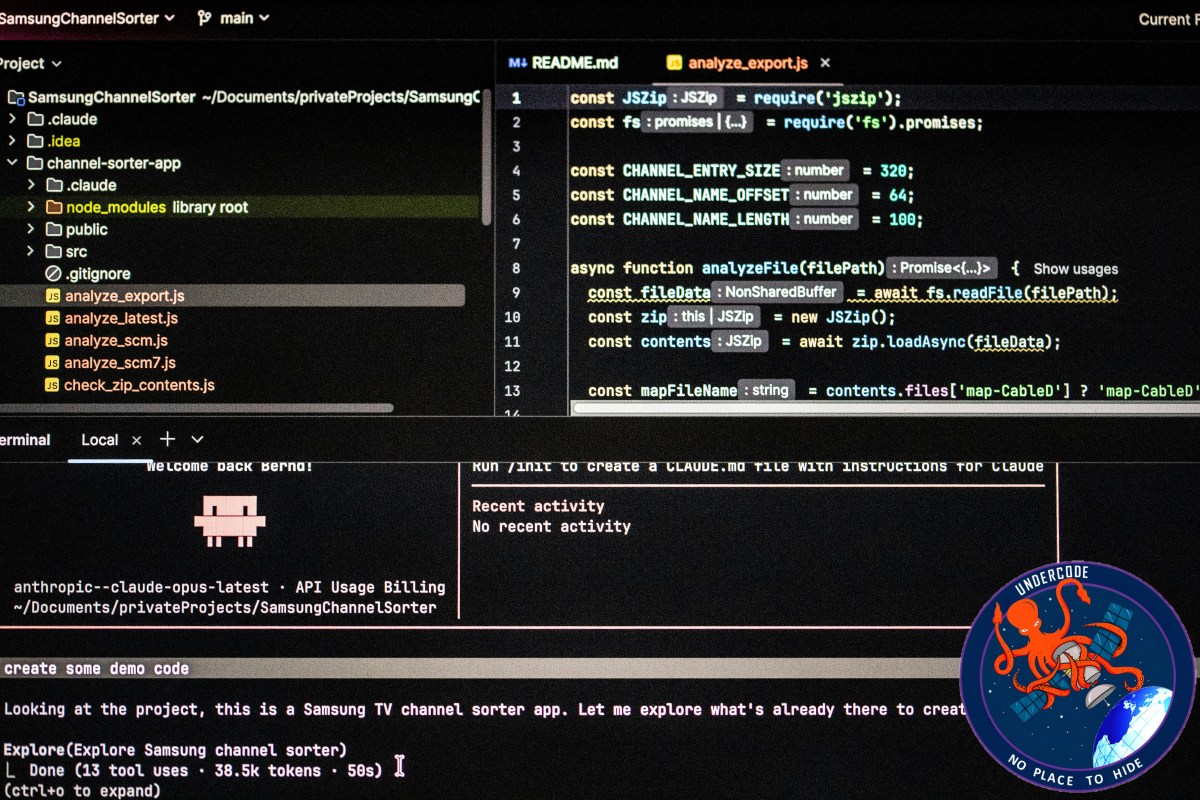Click the Show usages hint

click(1075, 268)
